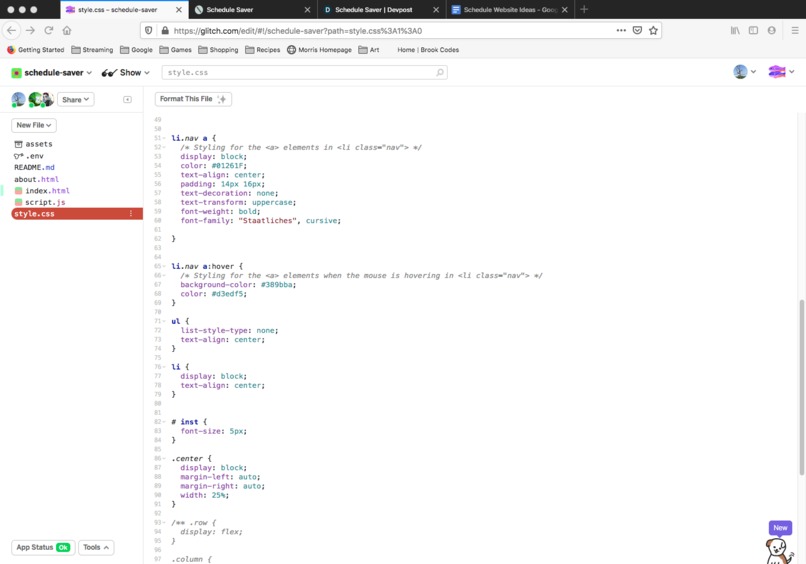806x564 pixels.
Task: Collapse the Glitch sidebar panel icon
Action: [127, 99]
